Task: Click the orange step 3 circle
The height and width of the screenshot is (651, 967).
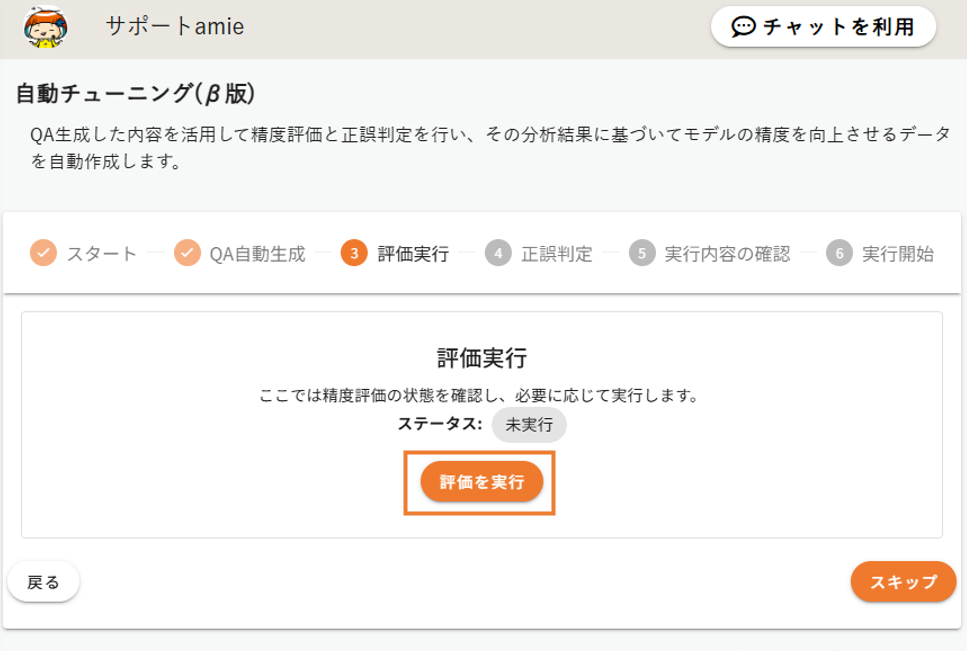Action: pos(353,253)
